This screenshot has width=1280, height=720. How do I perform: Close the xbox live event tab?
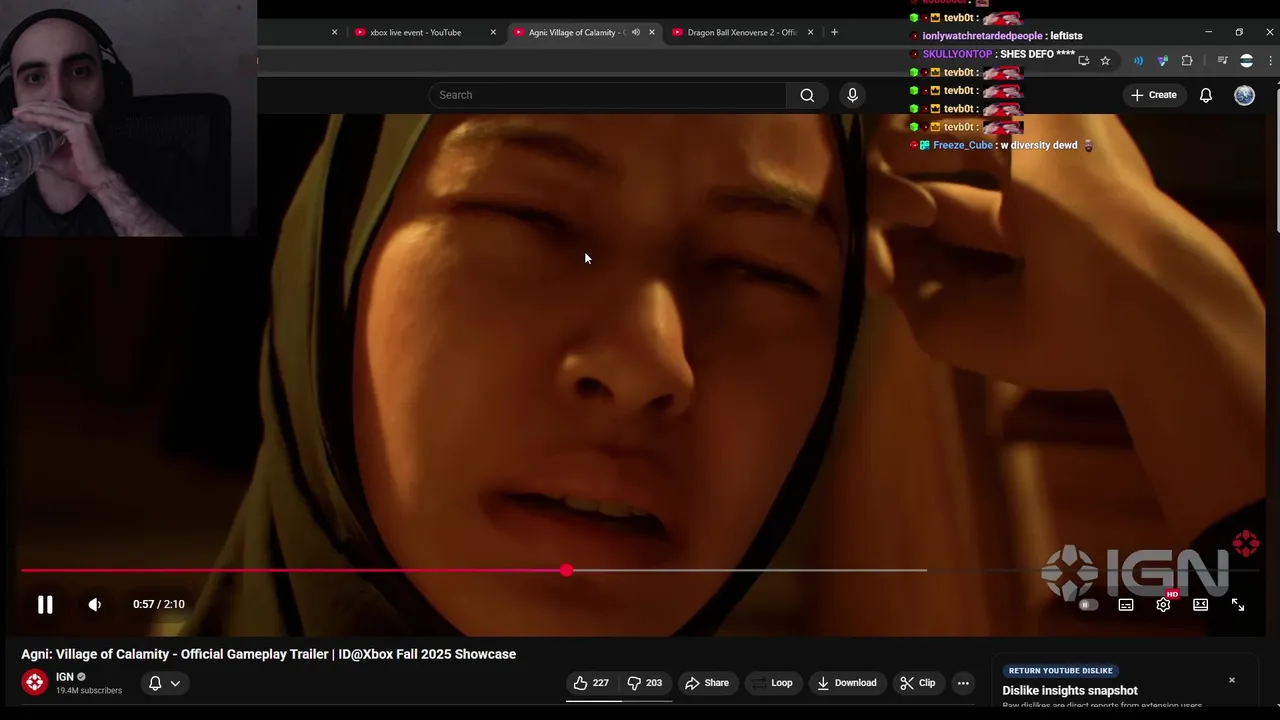tap(493, 32)
